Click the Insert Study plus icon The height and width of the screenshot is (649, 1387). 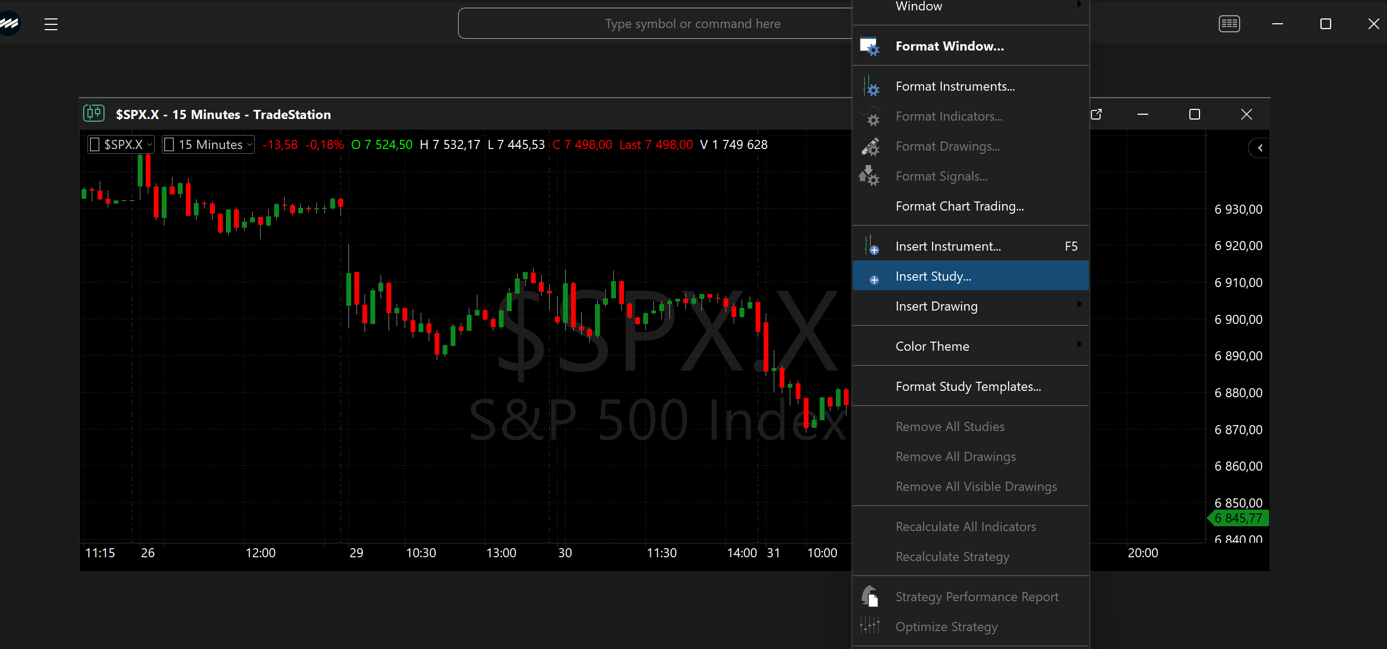coord(874,279)
